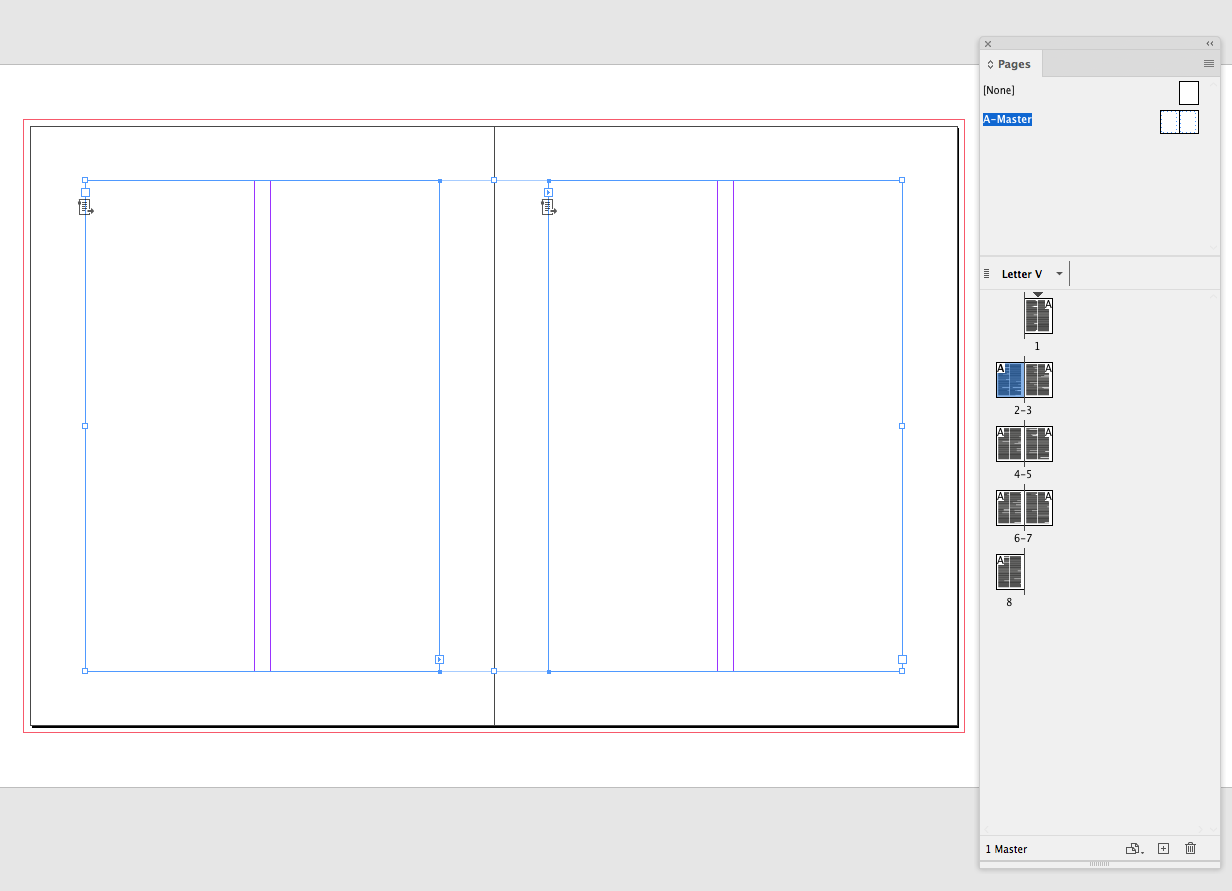The width and height of the screenshot is (1232, 891).
Task: Click the out-port icon at the left frame's bottom
Action: click(439, 659)
